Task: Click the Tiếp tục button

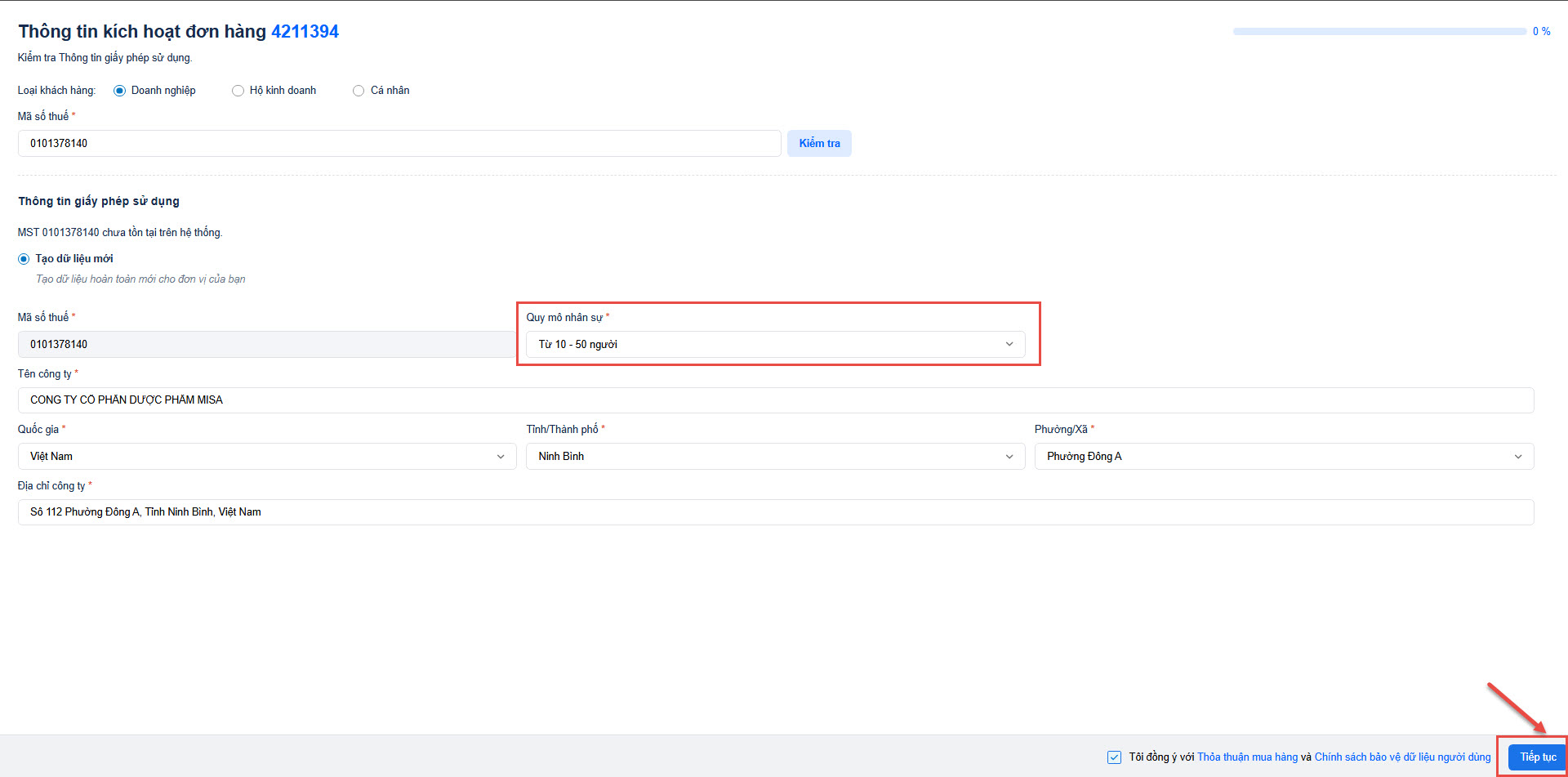Action: (x=1537, y=757)
